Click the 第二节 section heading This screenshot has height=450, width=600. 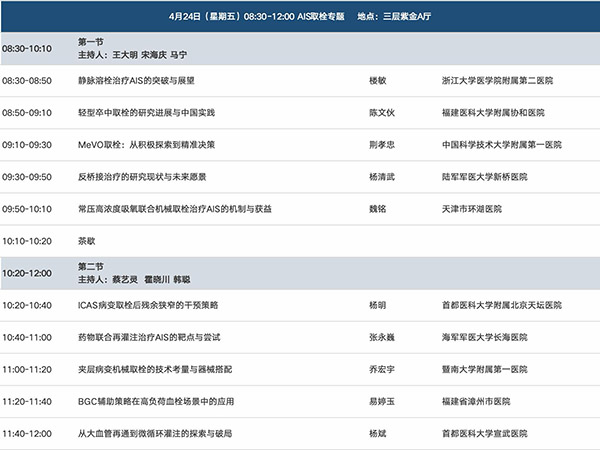pos(91,267)
